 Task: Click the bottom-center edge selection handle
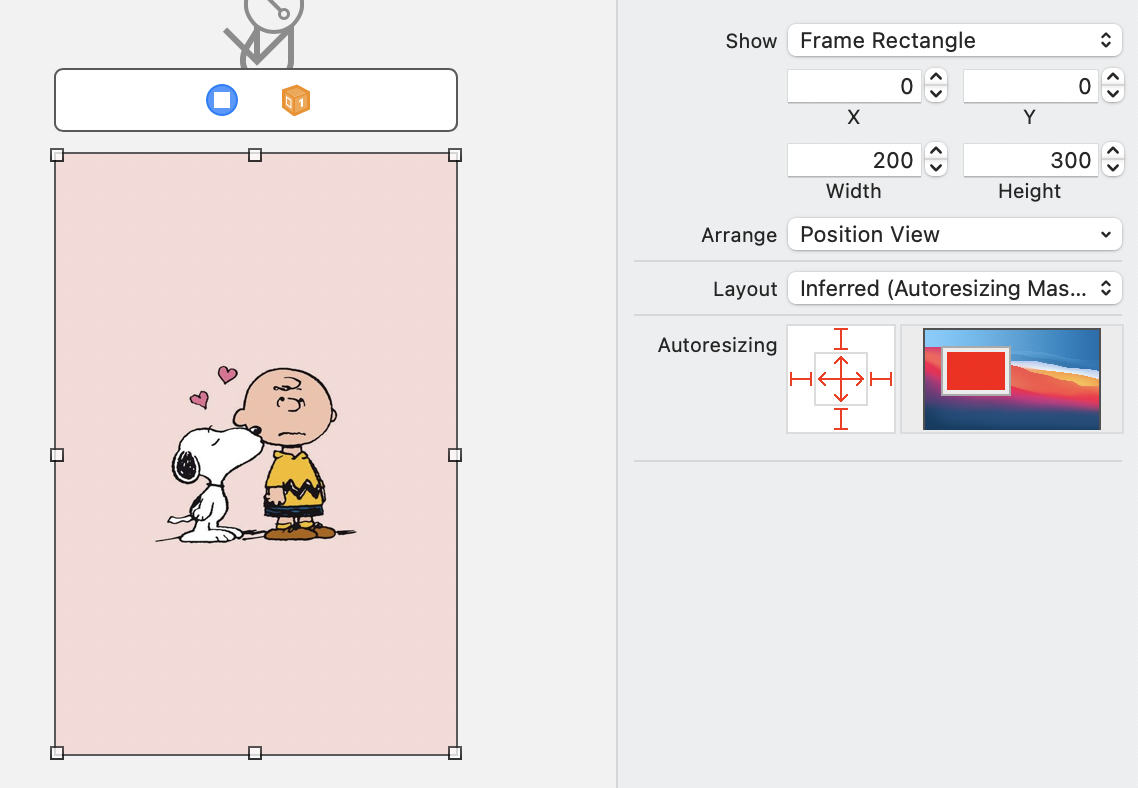[255, 753]
